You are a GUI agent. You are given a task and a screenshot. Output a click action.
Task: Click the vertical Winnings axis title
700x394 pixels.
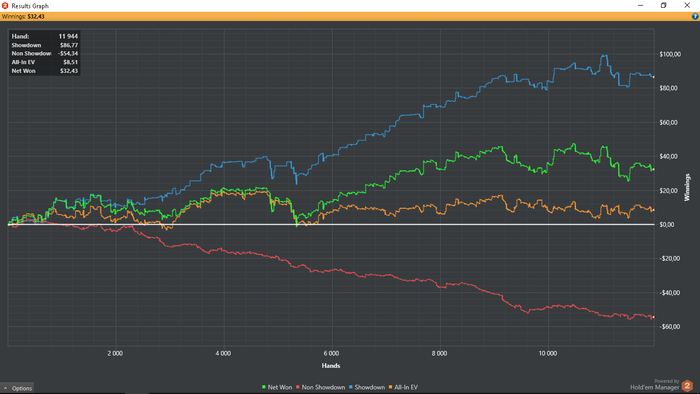coord(687,187)
